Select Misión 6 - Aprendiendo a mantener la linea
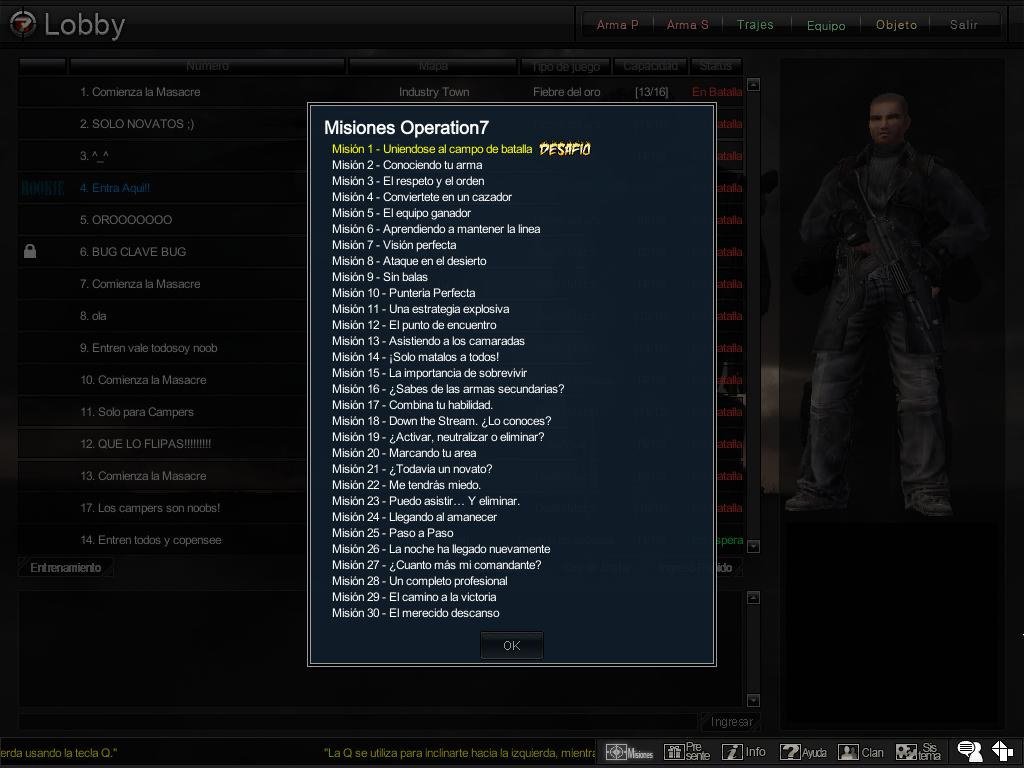The height and width of the screenshot is (768, 1024). pyautogui.click(x=436, y=229)
